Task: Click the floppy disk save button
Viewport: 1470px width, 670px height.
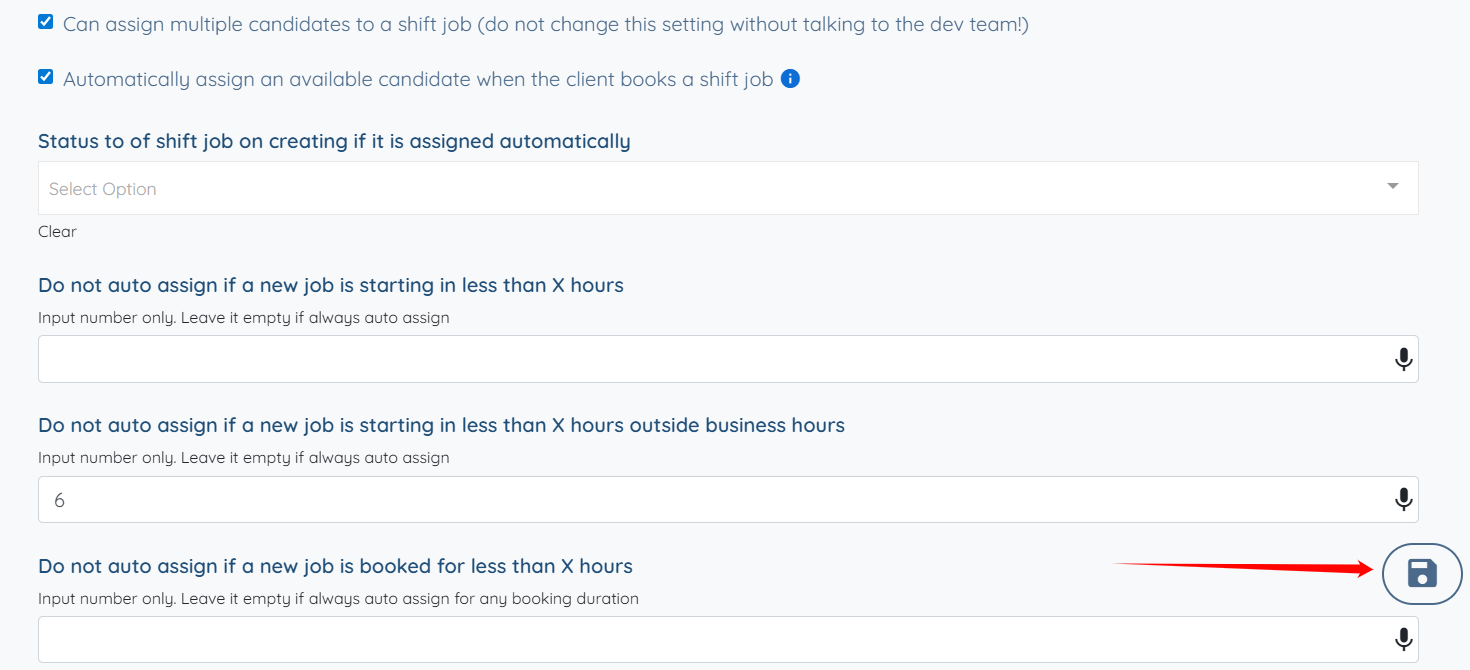Action: 1422,573
